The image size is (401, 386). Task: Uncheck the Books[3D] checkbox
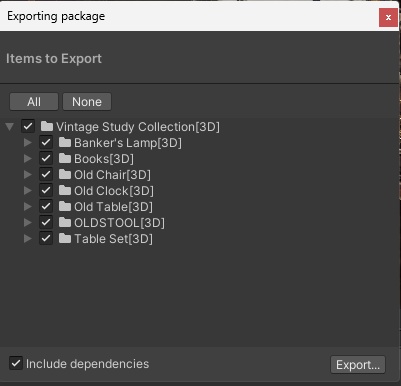(x=46, y=158)
